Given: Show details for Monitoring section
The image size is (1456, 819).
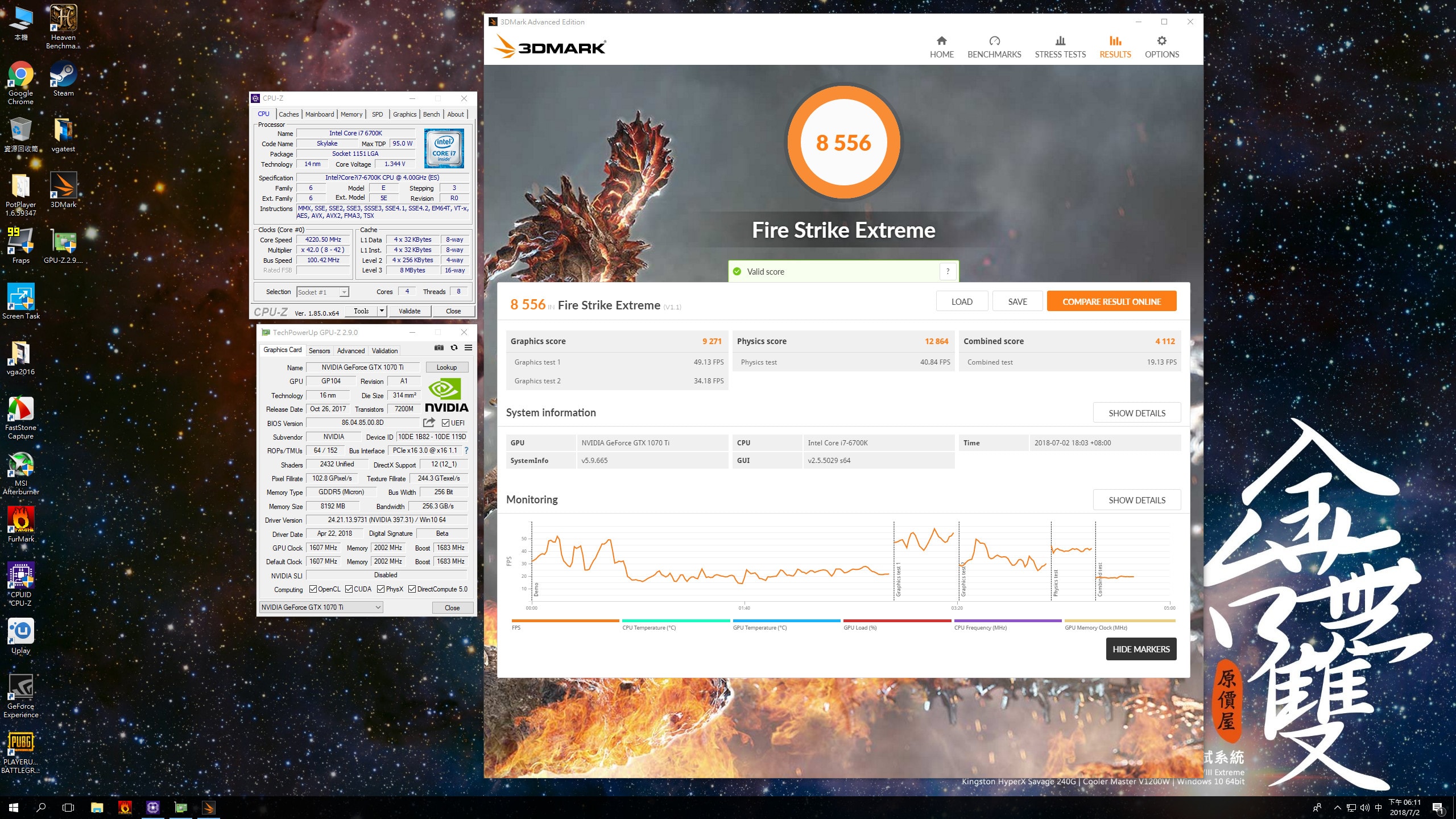Looking at the screenshot, I should point(1136,500).
